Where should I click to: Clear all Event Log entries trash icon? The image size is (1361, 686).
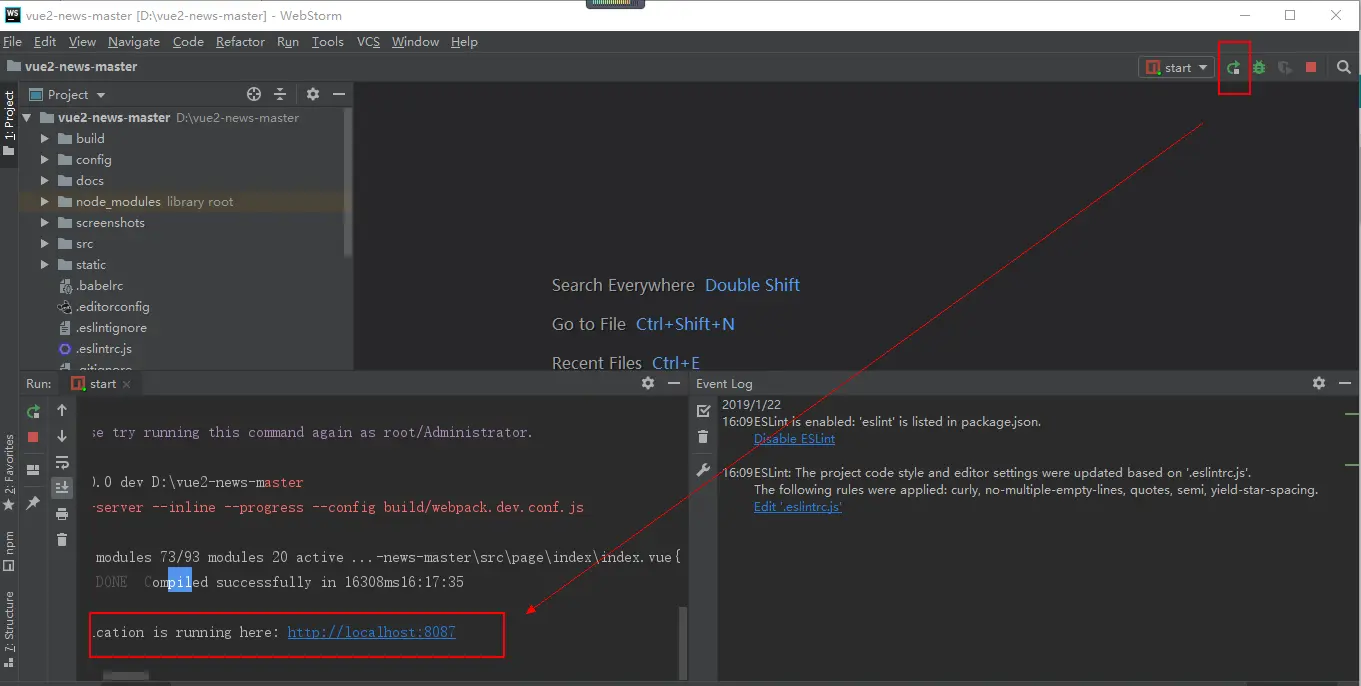tap(703, 437)
